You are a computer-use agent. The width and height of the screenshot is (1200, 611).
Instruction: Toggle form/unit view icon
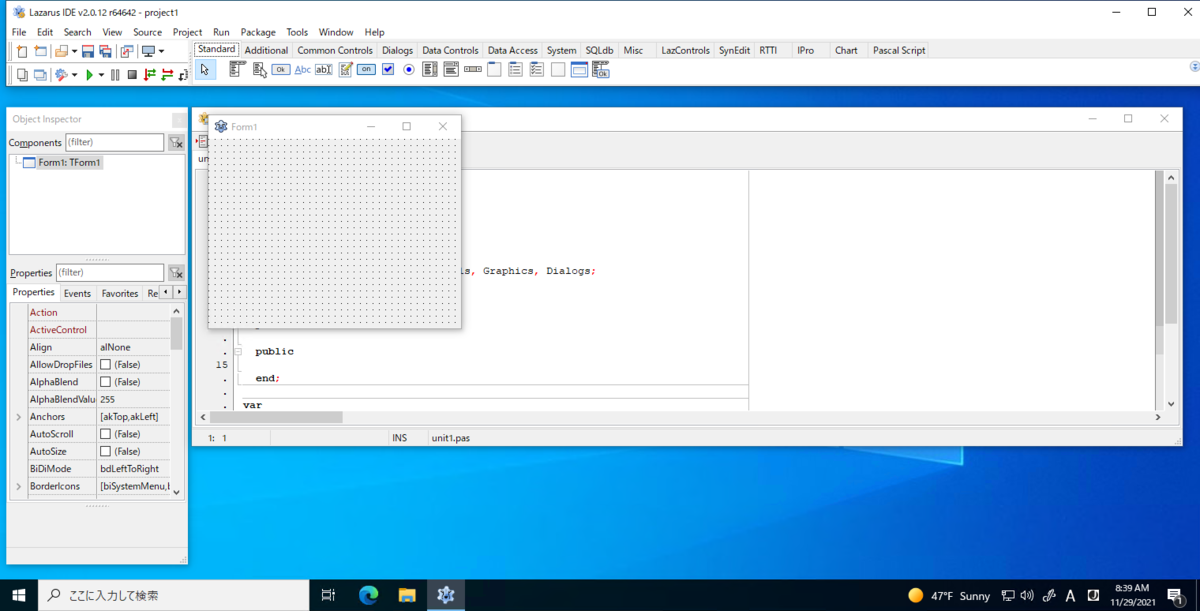pos(127,51)
